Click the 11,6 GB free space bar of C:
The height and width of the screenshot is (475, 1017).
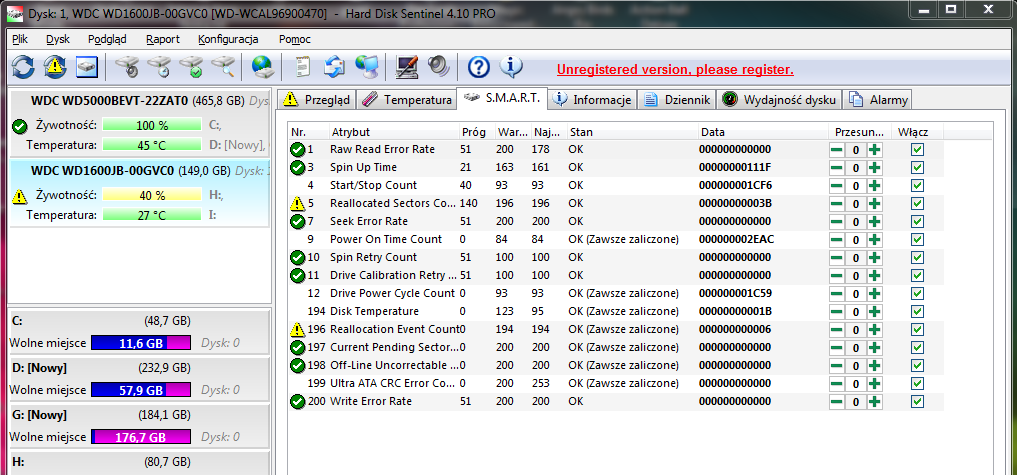[x=141, y=343]
